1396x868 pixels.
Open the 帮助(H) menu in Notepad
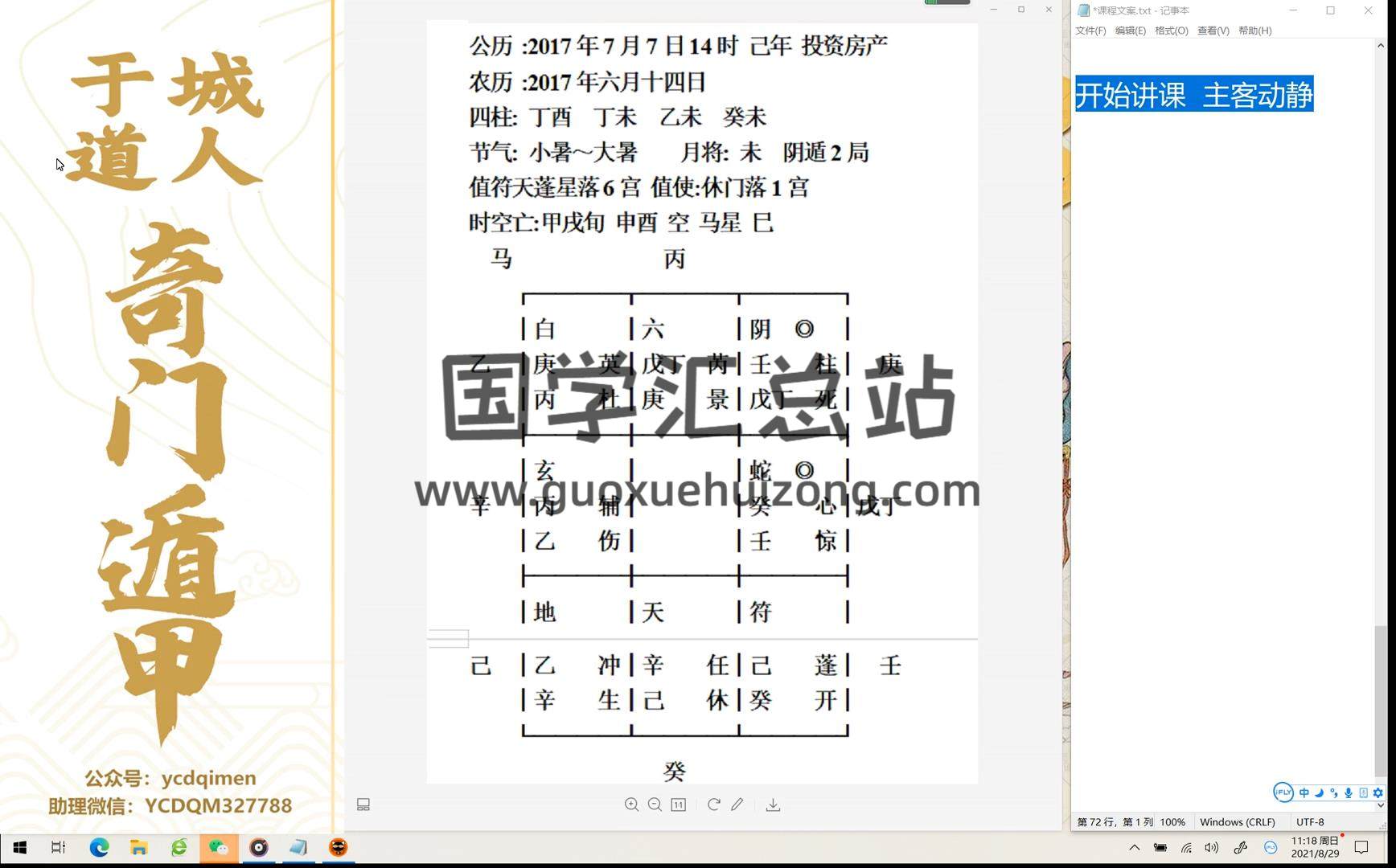point(1255,31)
